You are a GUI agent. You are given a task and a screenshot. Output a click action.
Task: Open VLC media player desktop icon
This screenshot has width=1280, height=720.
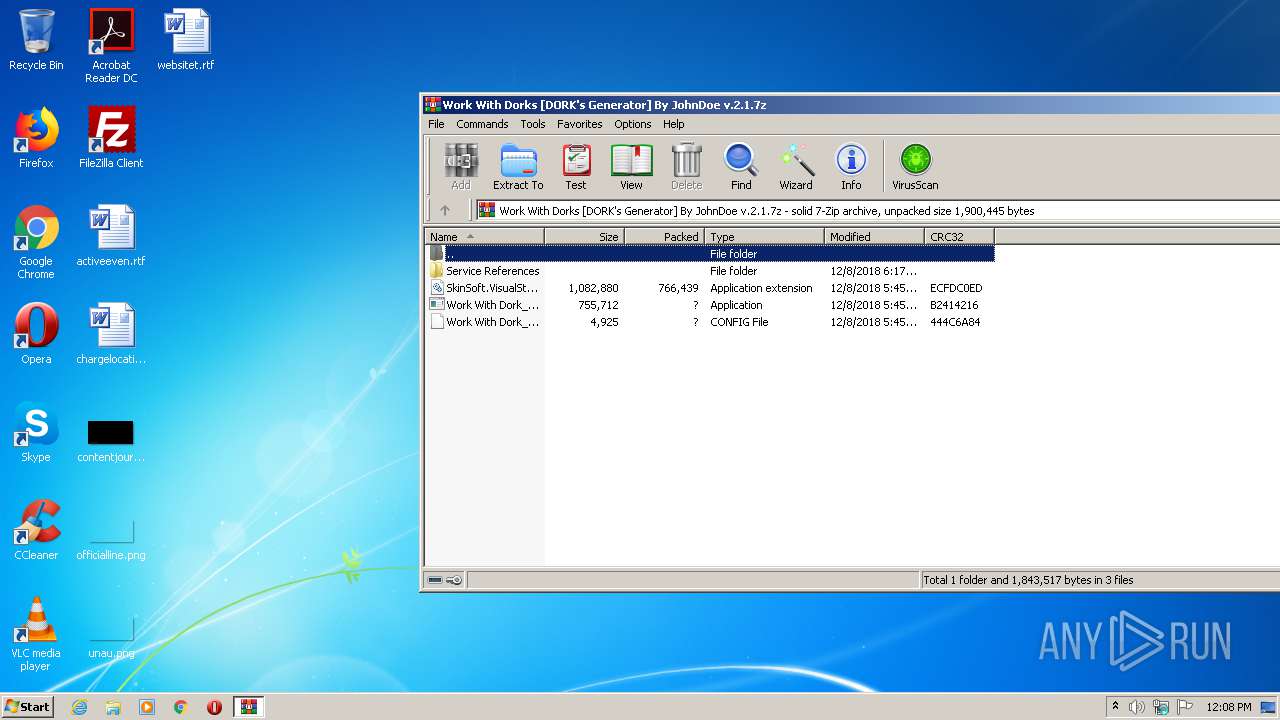(36, 634)
